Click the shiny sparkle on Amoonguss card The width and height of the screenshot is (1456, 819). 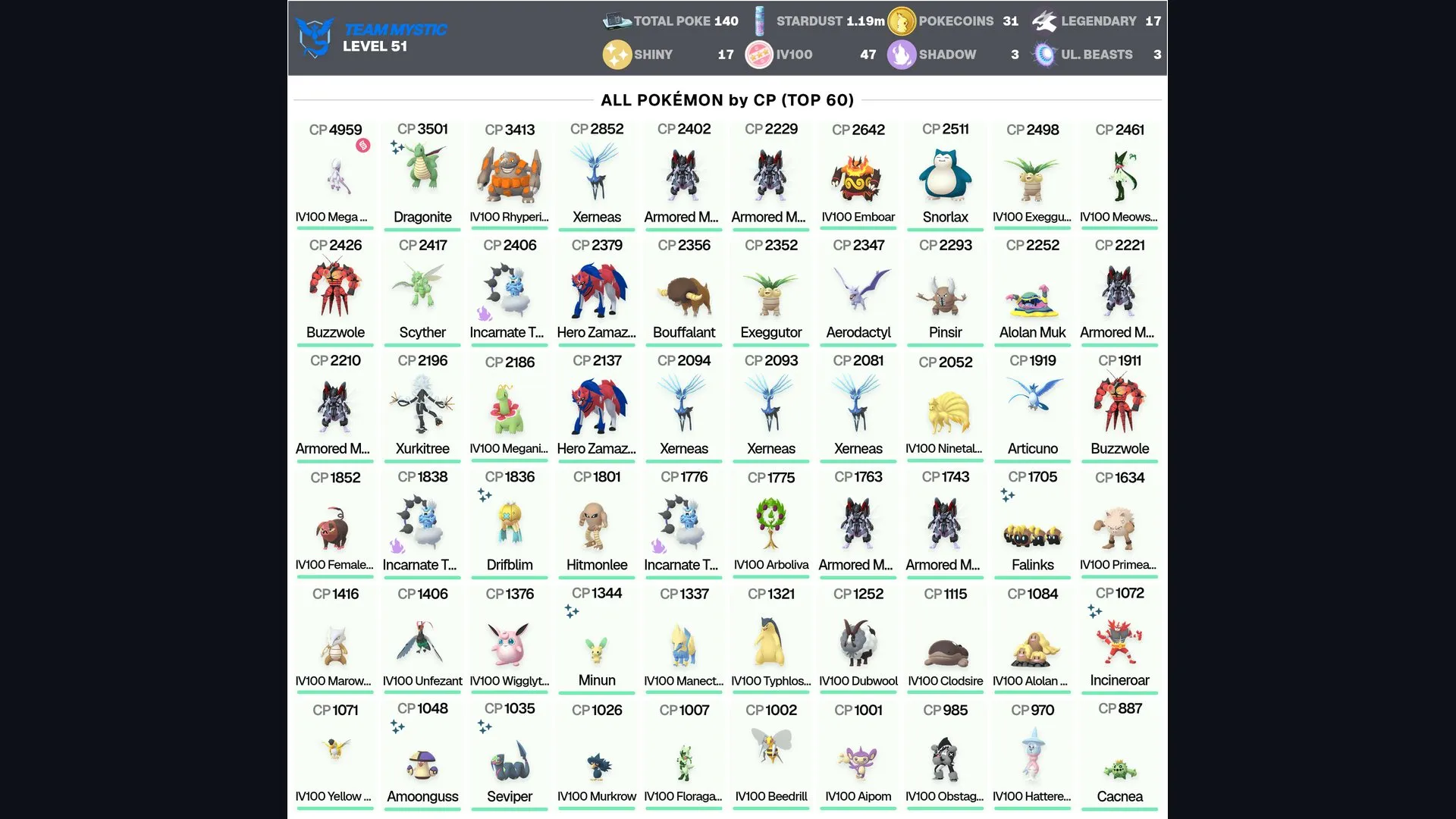click(397, 726)
